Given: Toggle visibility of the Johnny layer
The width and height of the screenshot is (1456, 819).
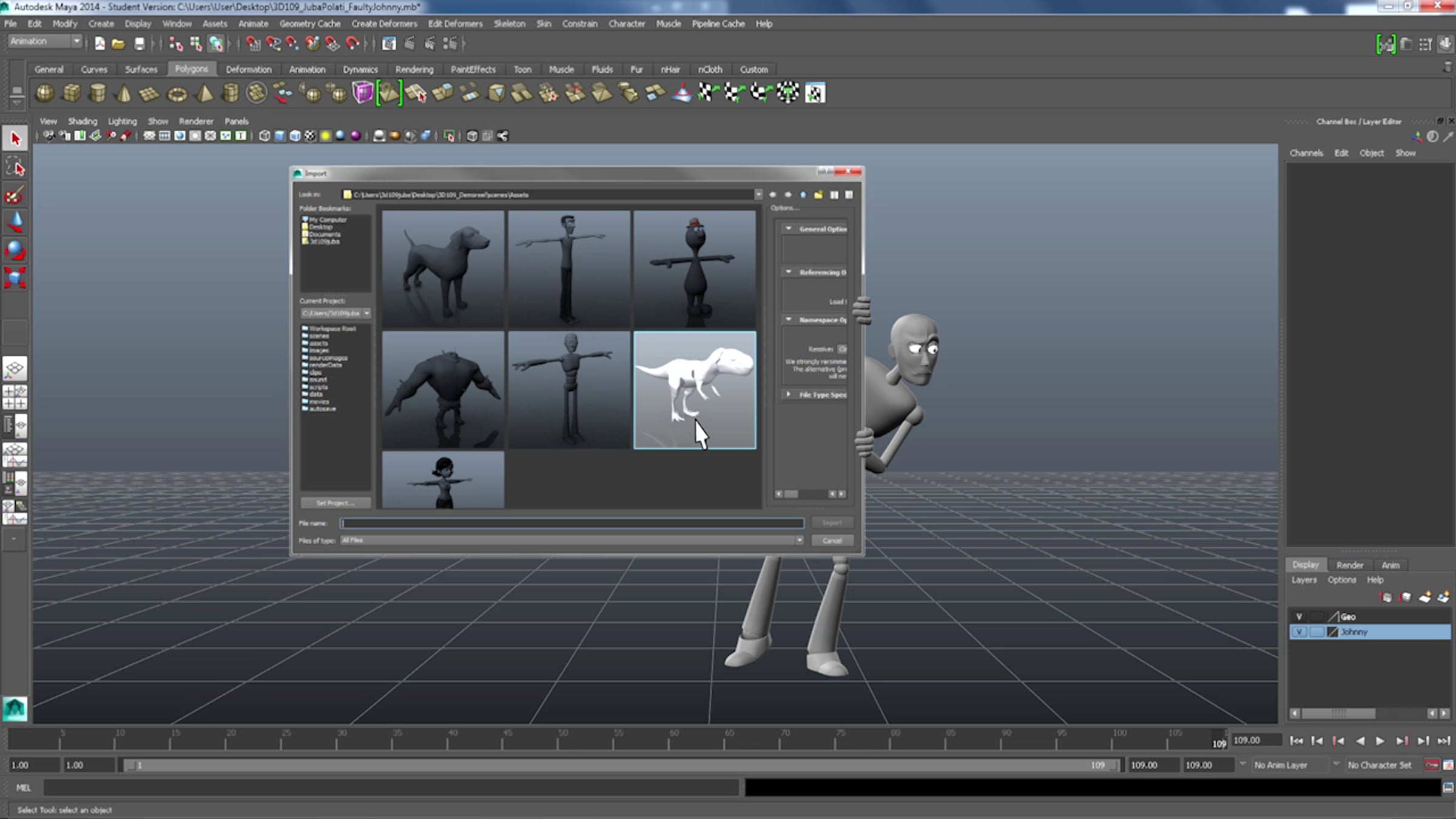Looking at the screenshot, I should 1299,632.
